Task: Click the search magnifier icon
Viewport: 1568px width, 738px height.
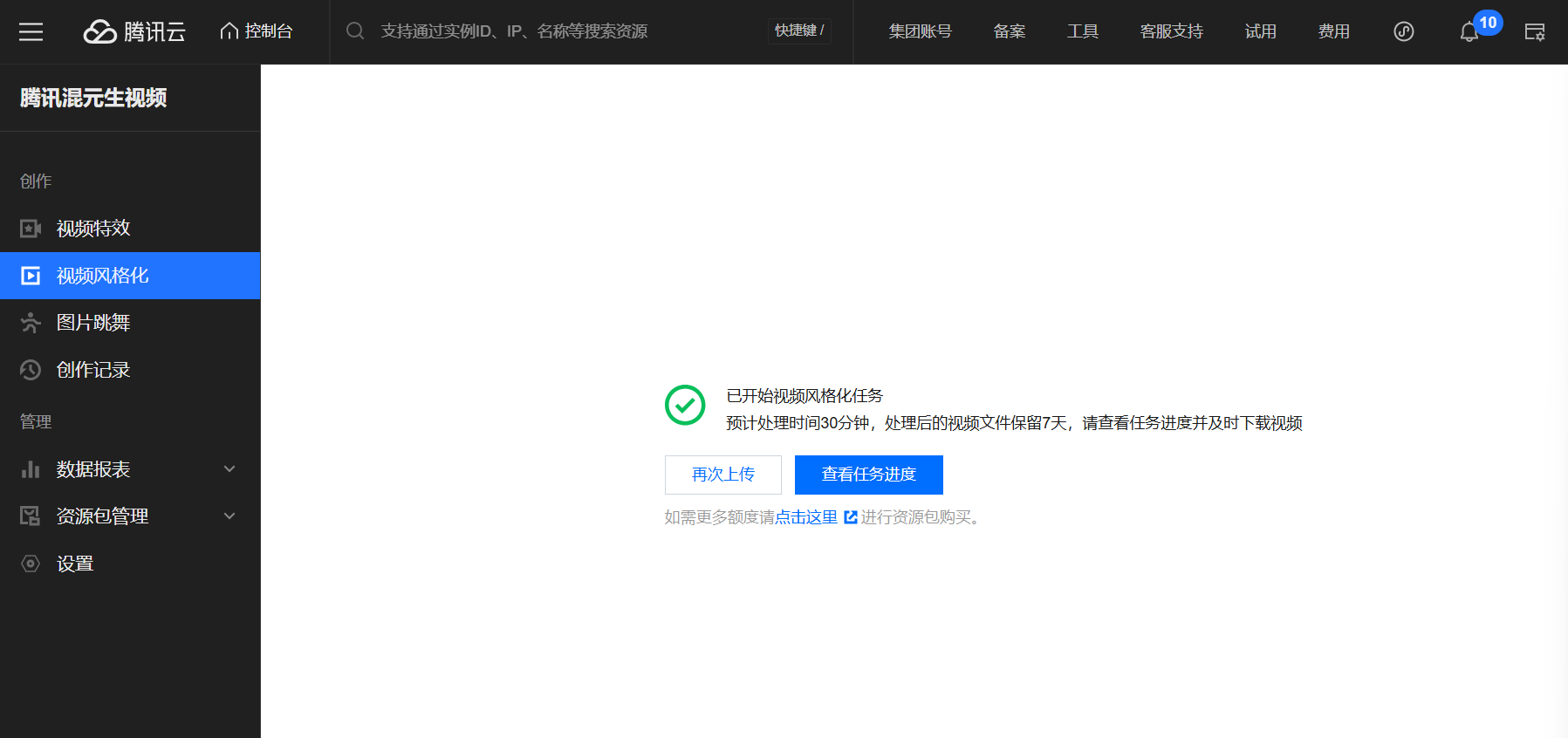Action: pyautogui.click(x=355, y=31)
